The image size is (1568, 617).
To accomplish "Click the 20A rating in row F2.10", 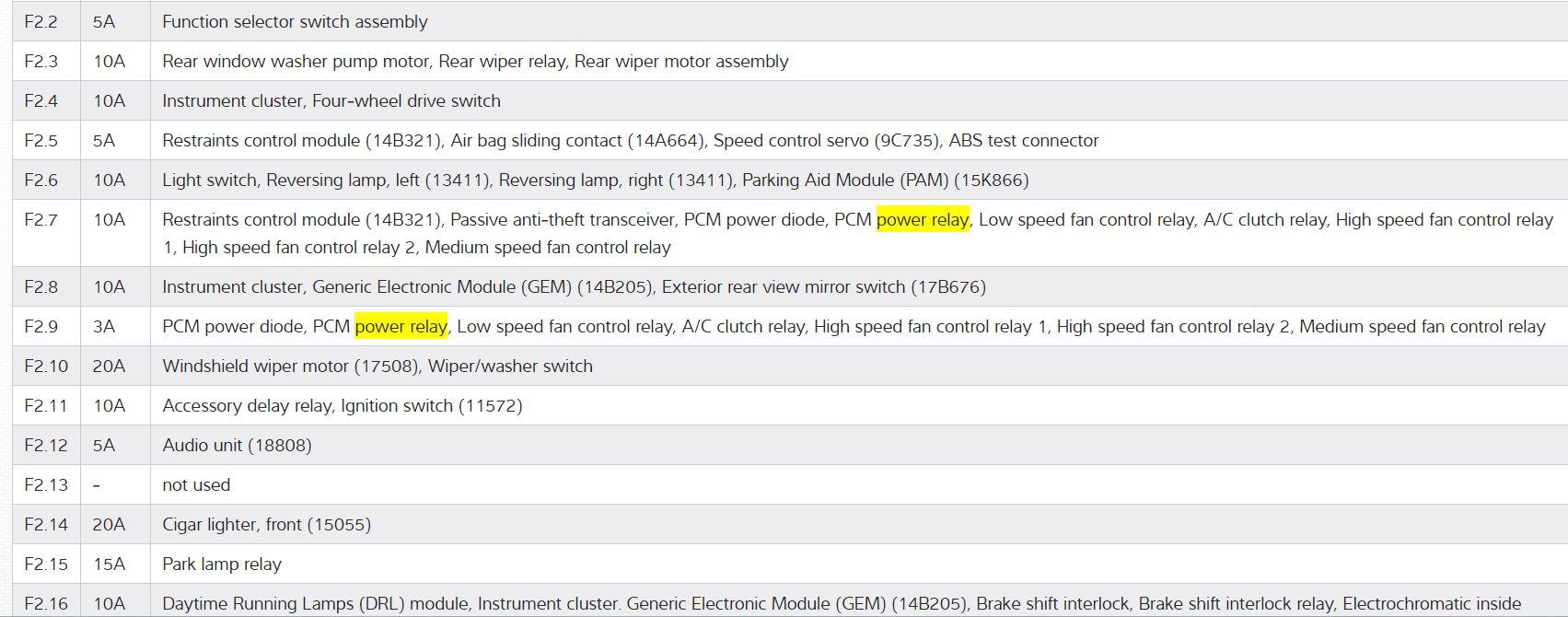I will (x=109, y=367).
